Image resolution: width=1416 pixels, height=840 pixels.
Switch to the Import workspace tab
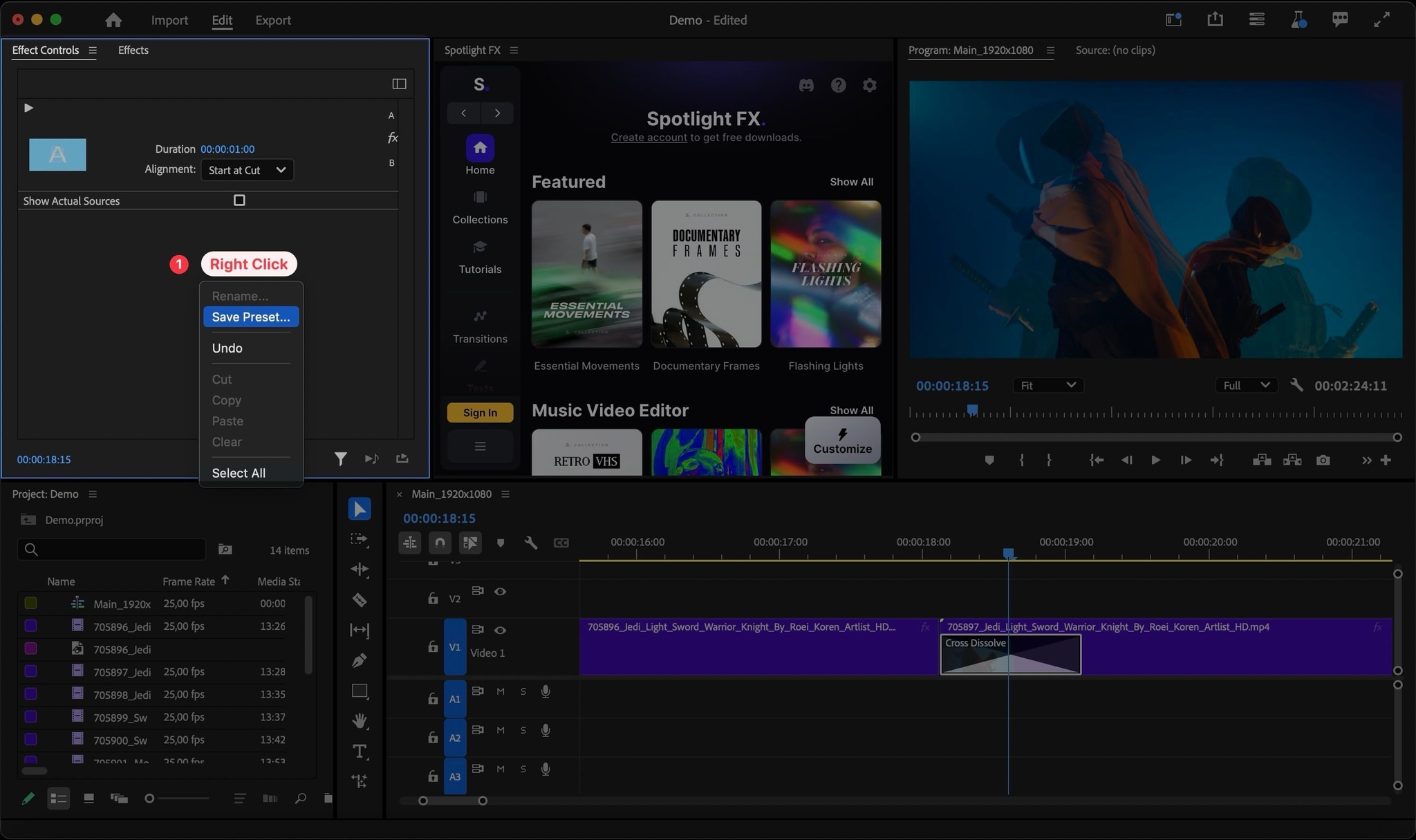click(169, 20)
